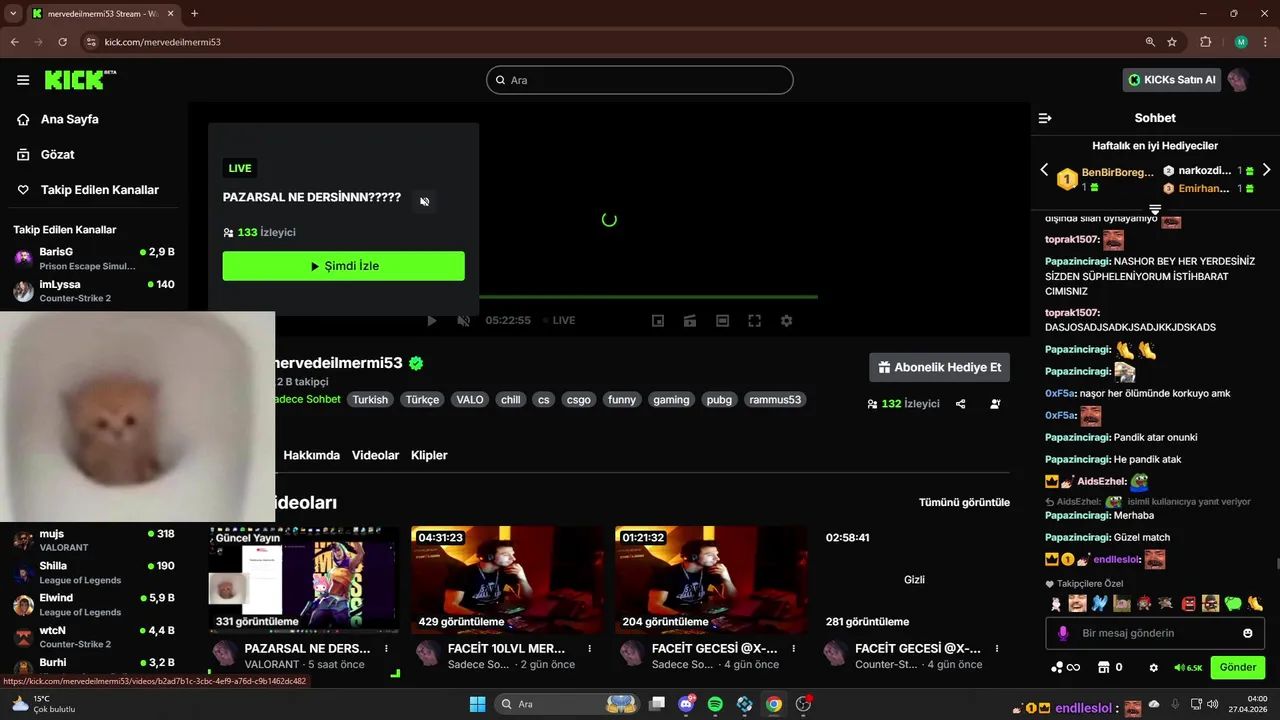Open Shilla League of Legends channel
This screenshot has width=1280, height=720.
tap(94, 573)
